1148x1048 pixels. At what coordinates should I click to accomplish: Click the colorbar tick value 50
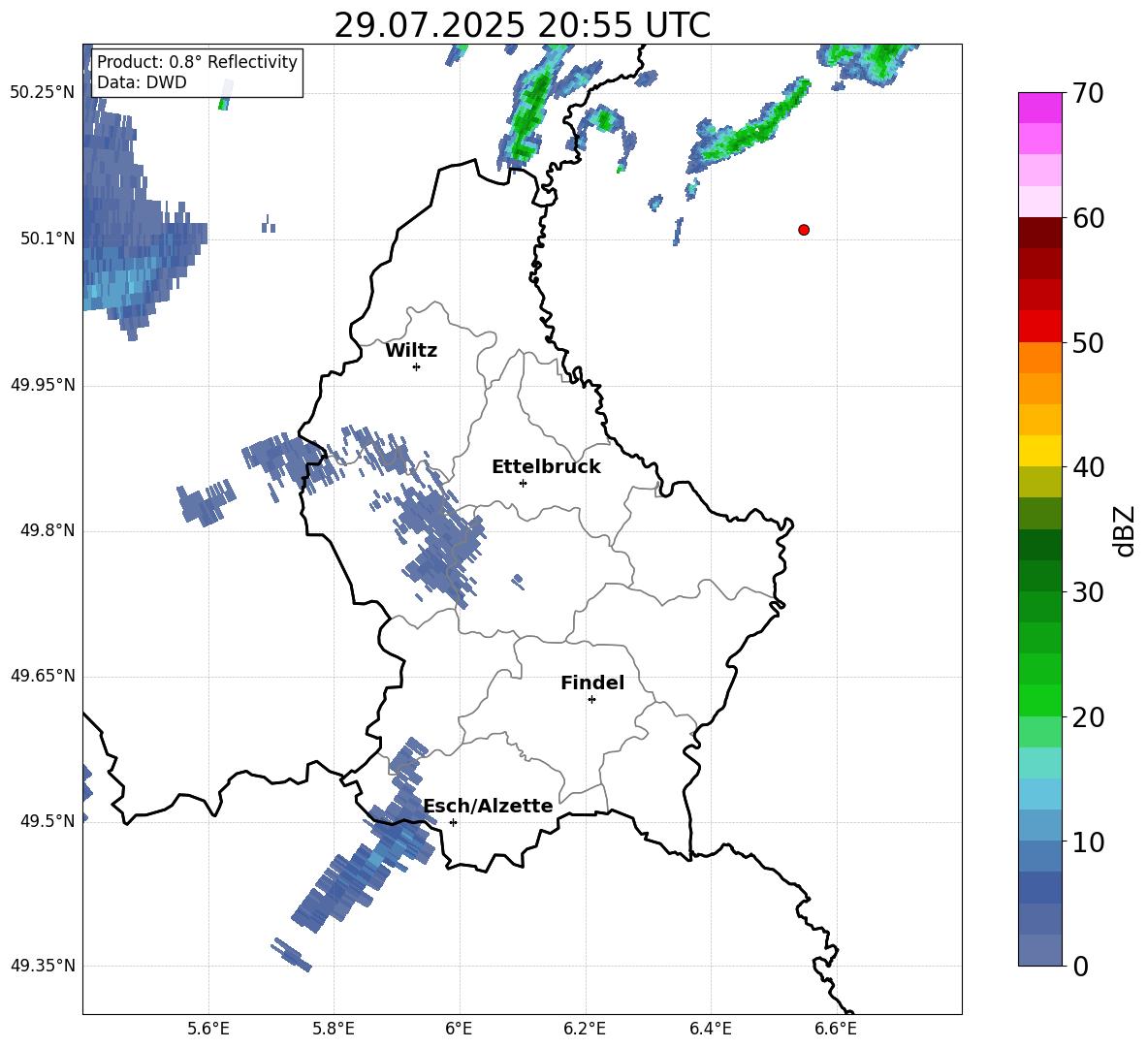click(1087, 343)
